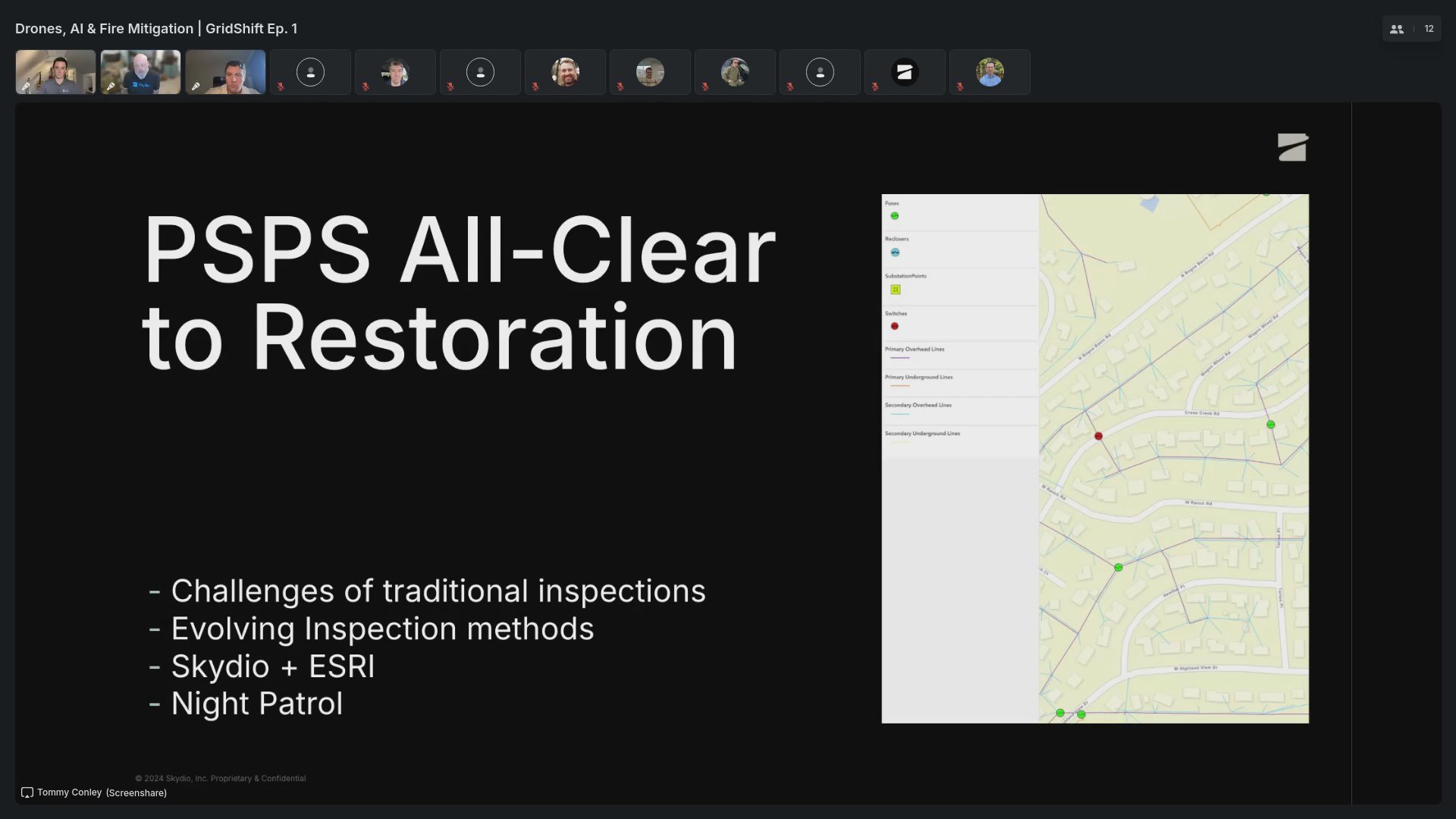Click the microphone icon on third speaker's tile
This screenshot has width=1456, height=819.
point(196,86)
